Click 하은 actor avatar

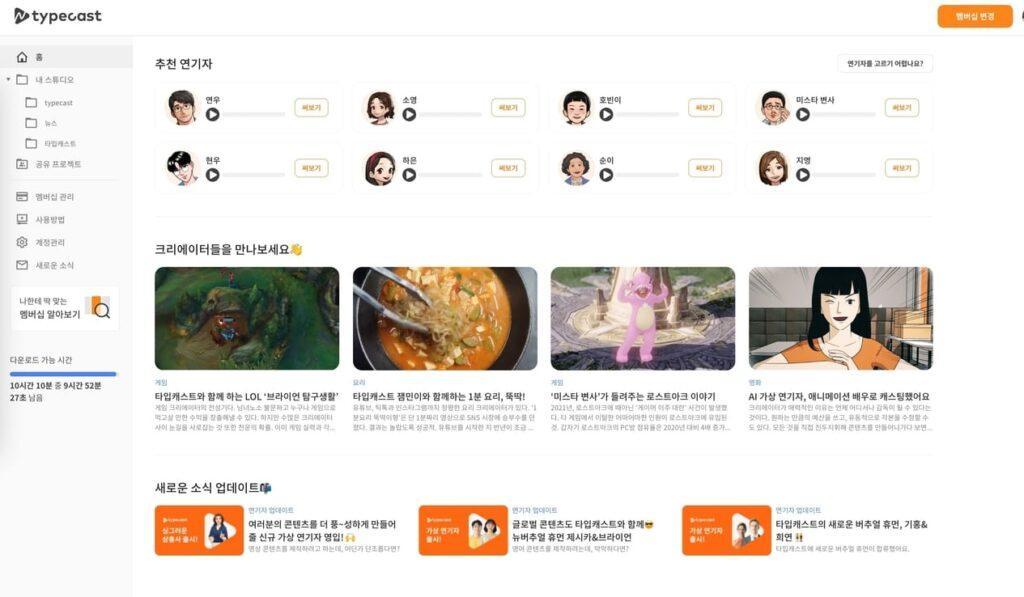pos(380,168)
